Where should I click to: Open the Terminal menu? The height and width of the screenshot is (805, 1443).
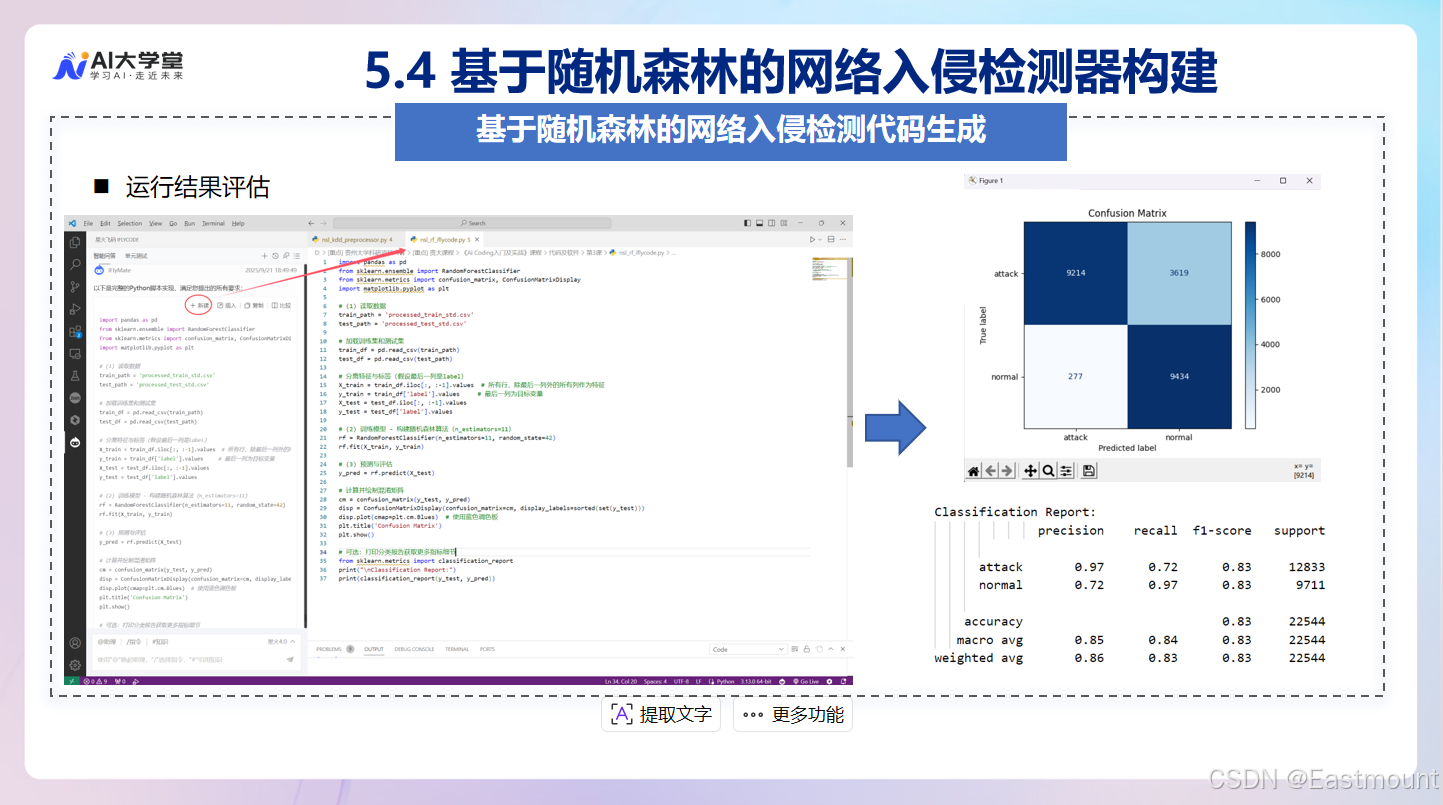(x=213, y=223)
